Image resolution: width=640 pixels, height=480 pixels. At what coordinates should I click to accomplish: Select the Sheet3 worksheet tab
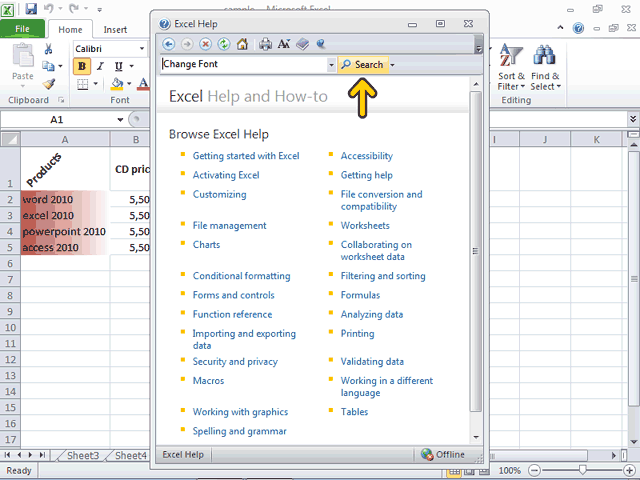[83, 456]
